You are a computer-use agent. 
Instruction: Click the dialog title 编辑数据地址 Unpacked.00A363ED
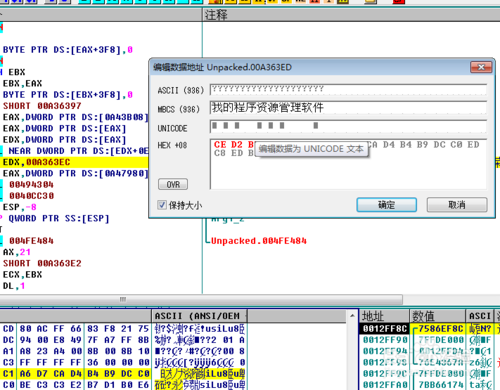[x=222, y=67]
